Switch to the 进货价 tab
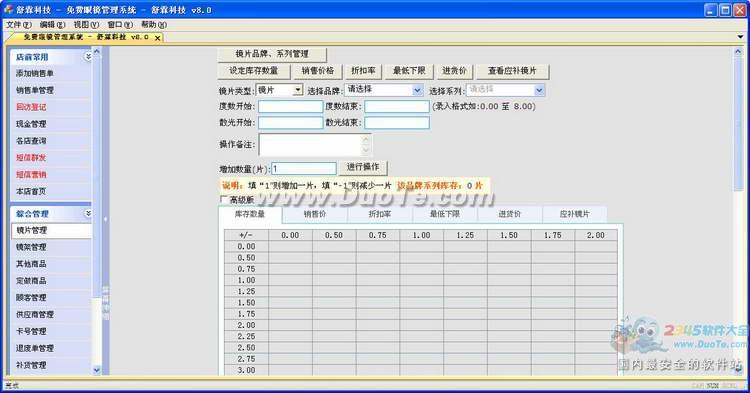The width and height of the screenshot is (750, 393). (x=509, y=214)
